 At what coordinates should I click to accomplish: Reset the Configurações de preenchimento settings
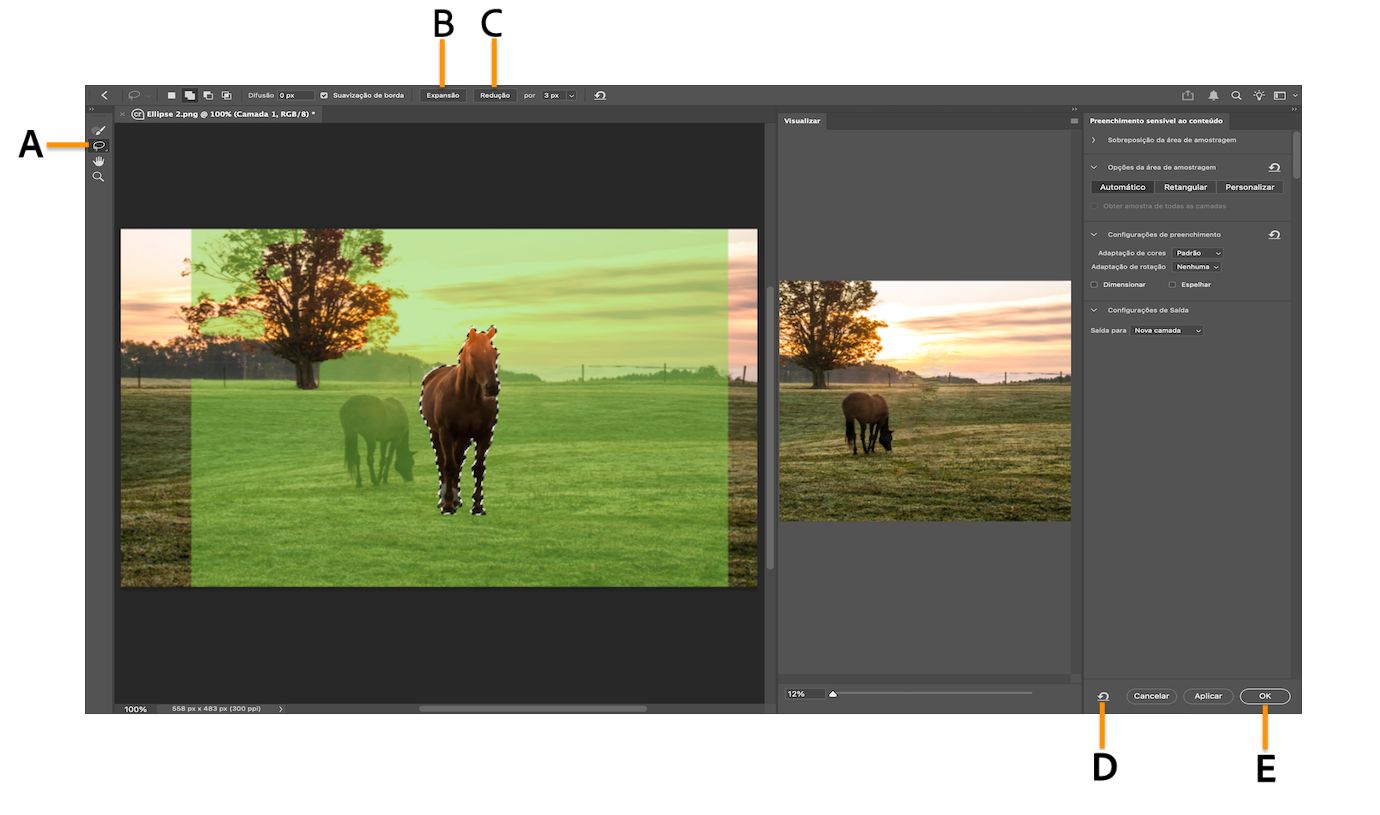pyautogui.click(x=1274, y=234)
